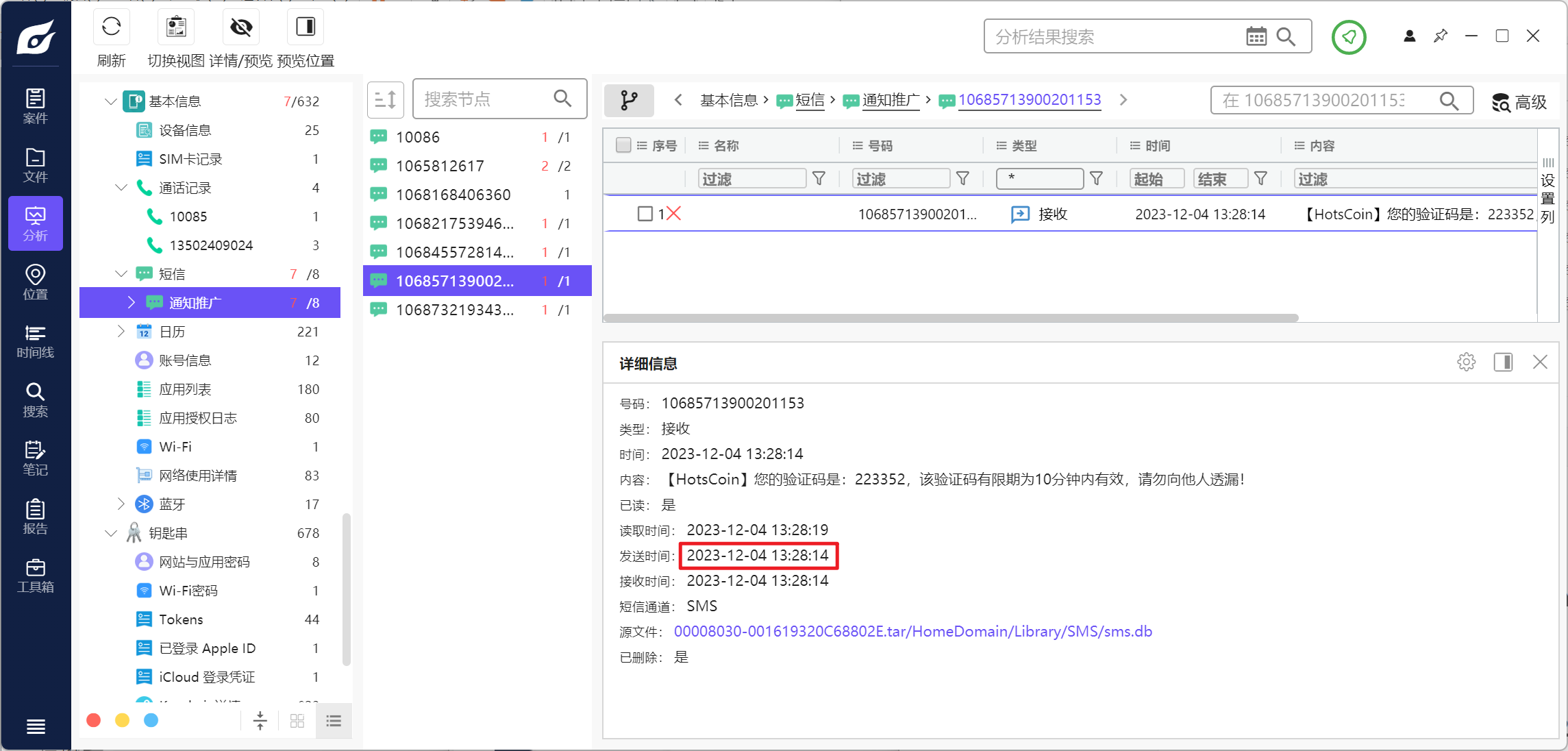Screen dimensions: 1568x751
Task: Open the 案件 case sidebar section
Action: point(36,106)
